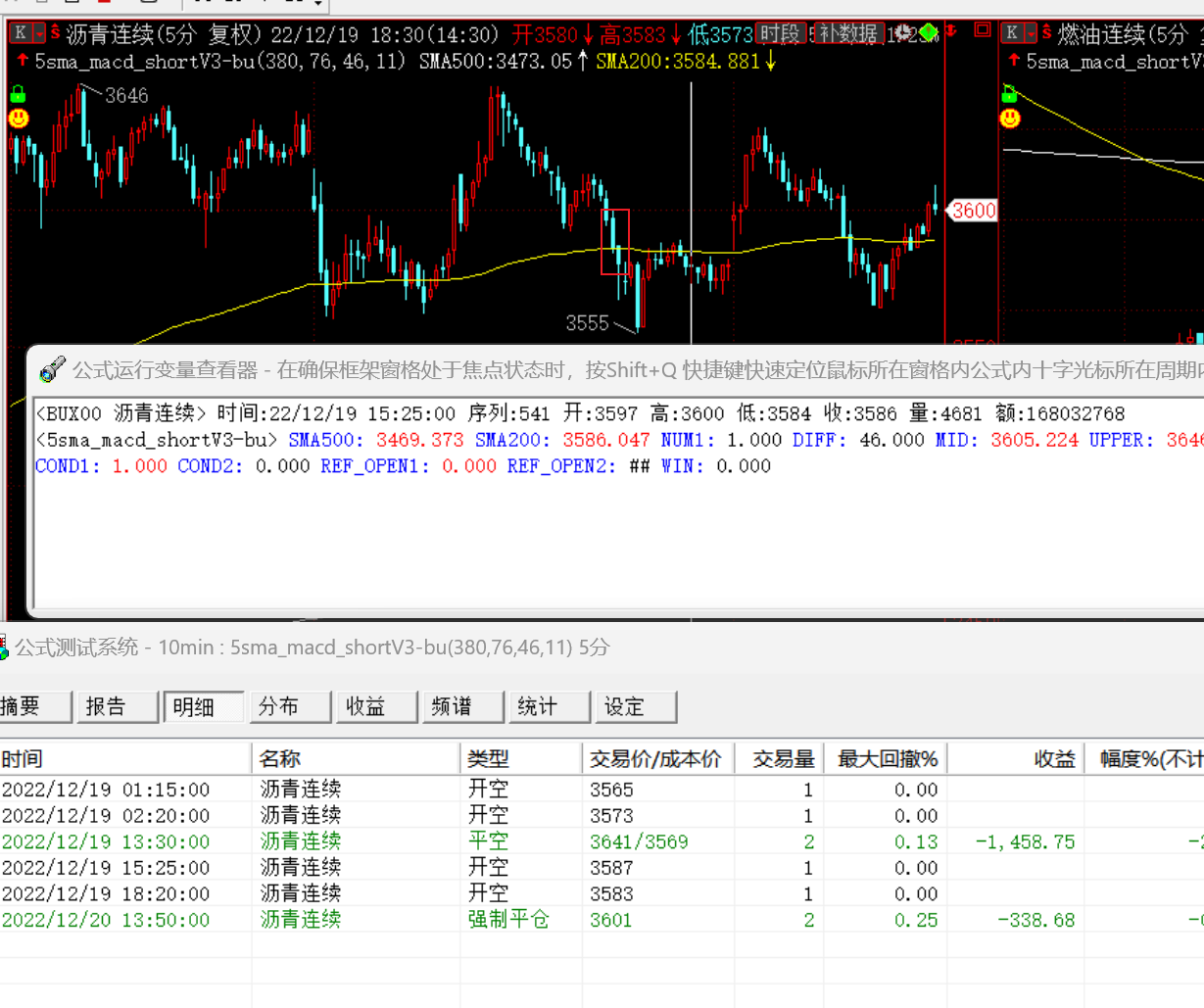Select the 3600 price marker on the chart axis
Image resolution: width=1204 pixels, height=1008 pixels.
pos(974,210)
